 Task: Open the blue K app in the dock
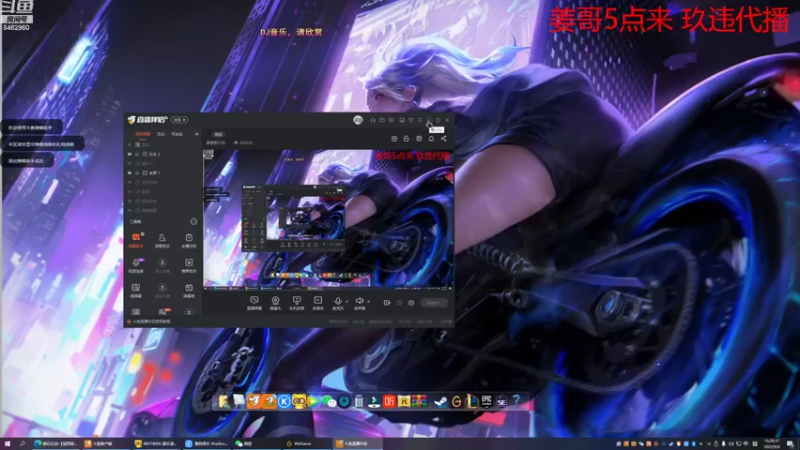click(x=284, y=402)
